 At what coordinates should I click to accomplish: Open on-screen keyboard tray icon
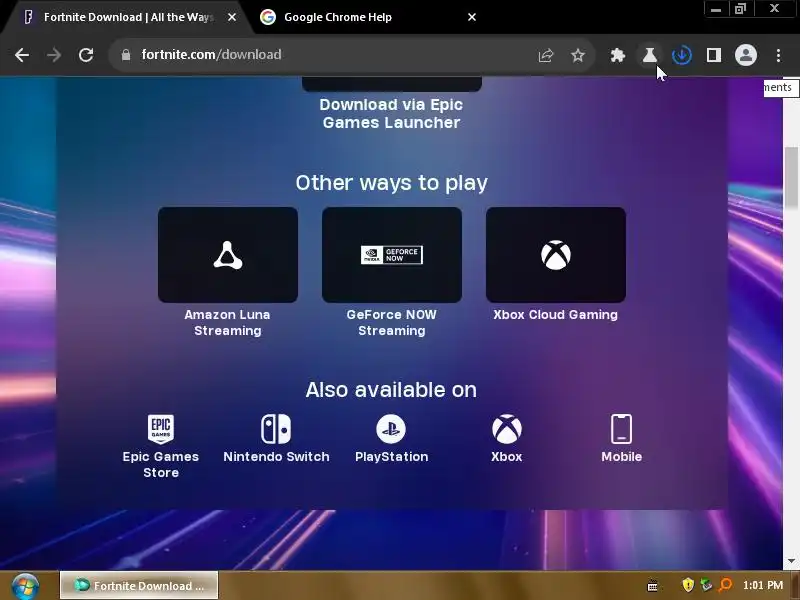click(653, 586)
